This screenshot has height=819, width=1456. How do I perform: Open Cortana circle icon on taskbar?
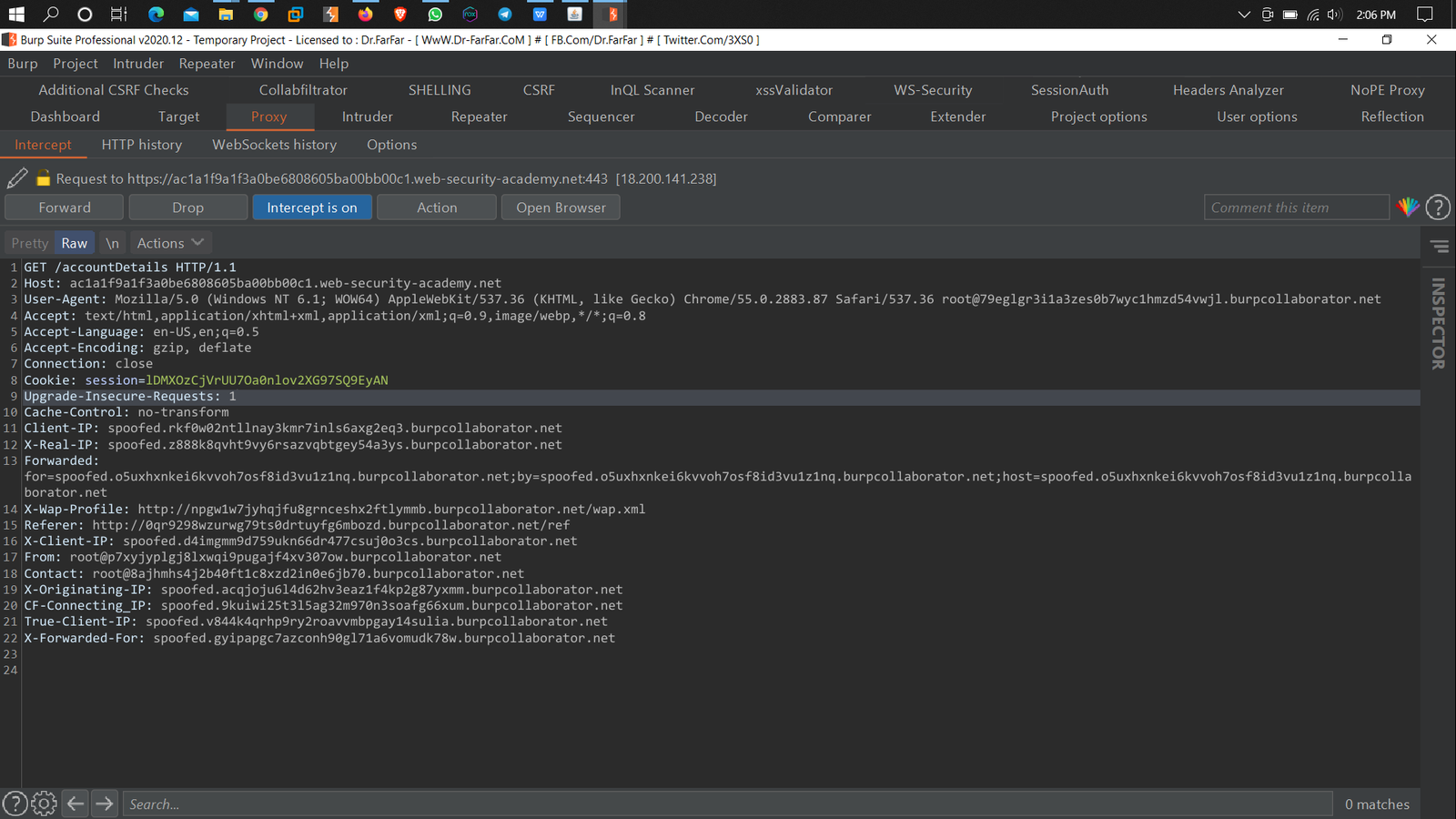(x=85, y=15)
